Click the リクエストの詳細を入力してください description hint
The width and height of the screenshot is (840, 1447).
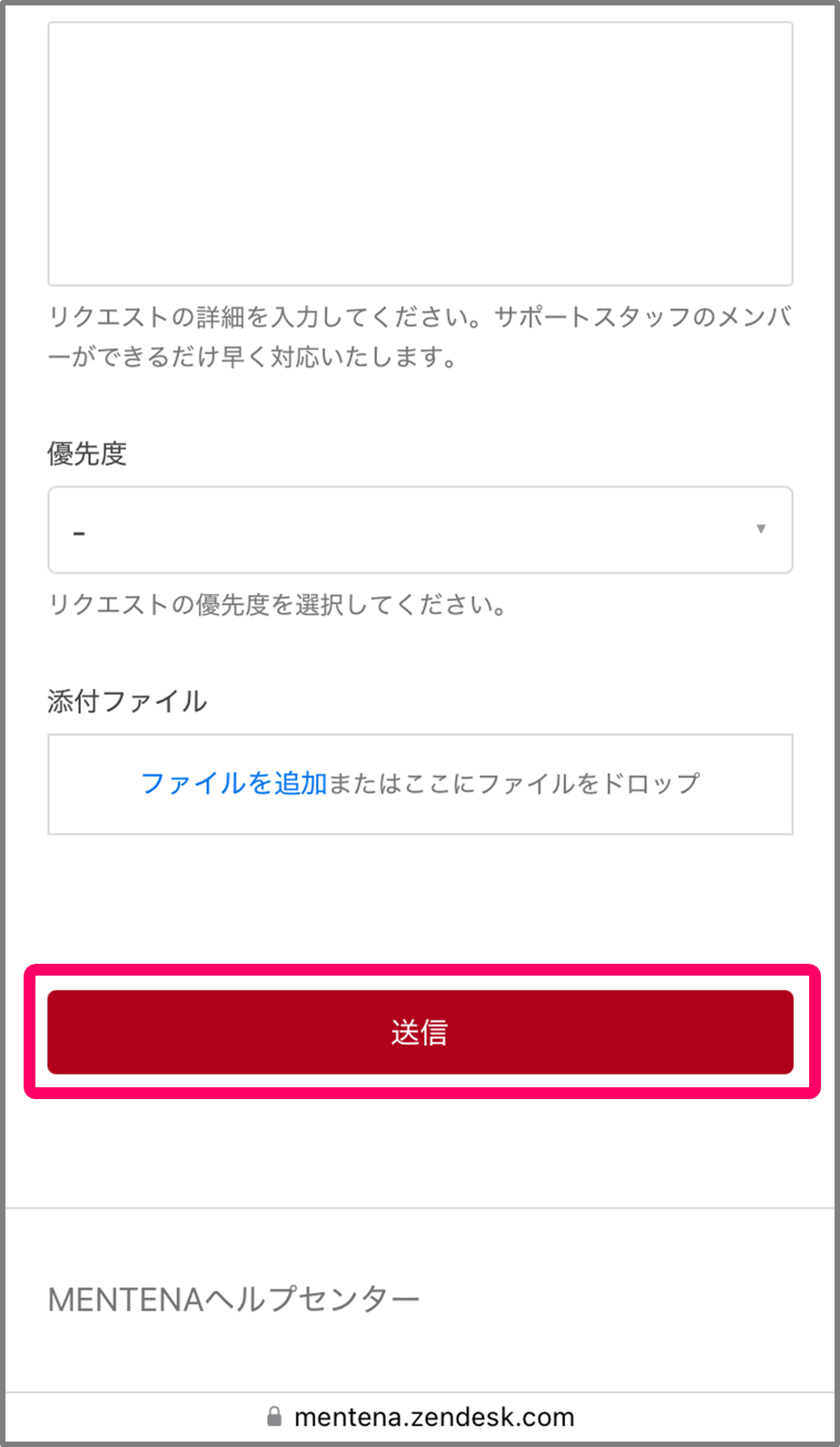[x=420, y=336]
